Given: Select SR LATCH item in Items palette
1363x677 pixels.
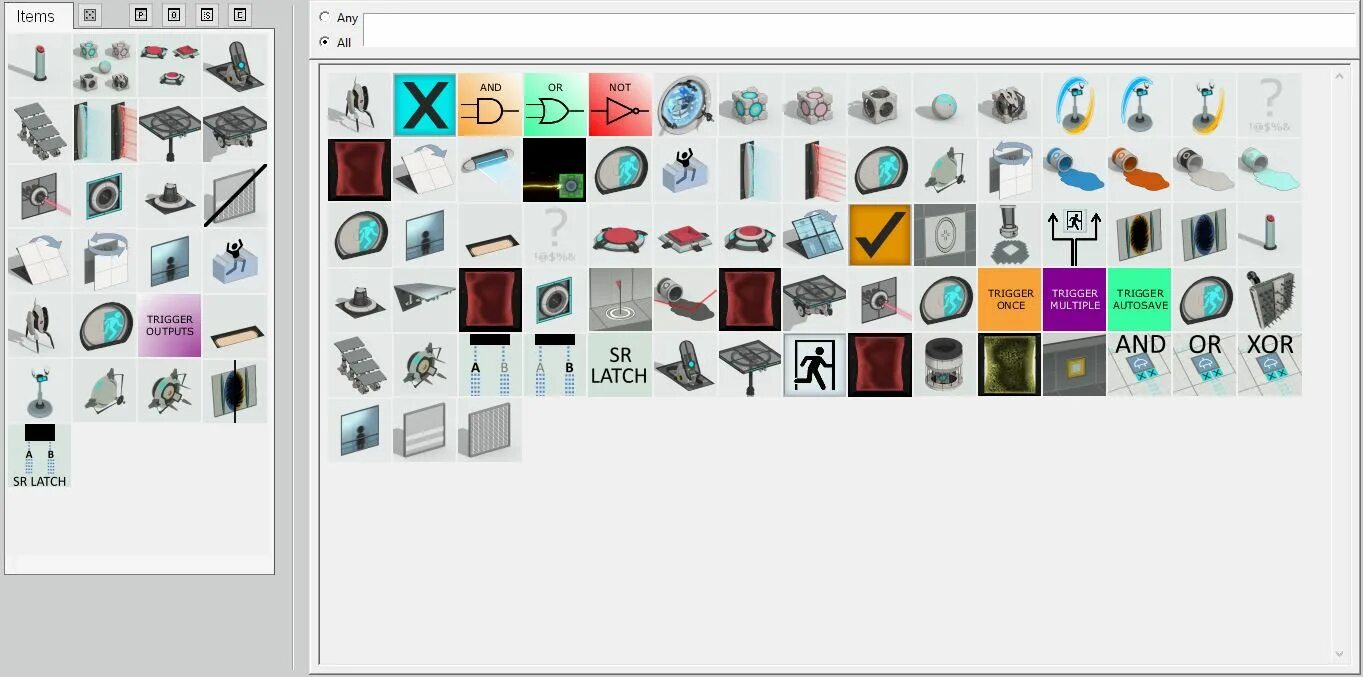Looking at the screenshot, I should point(40,456).
